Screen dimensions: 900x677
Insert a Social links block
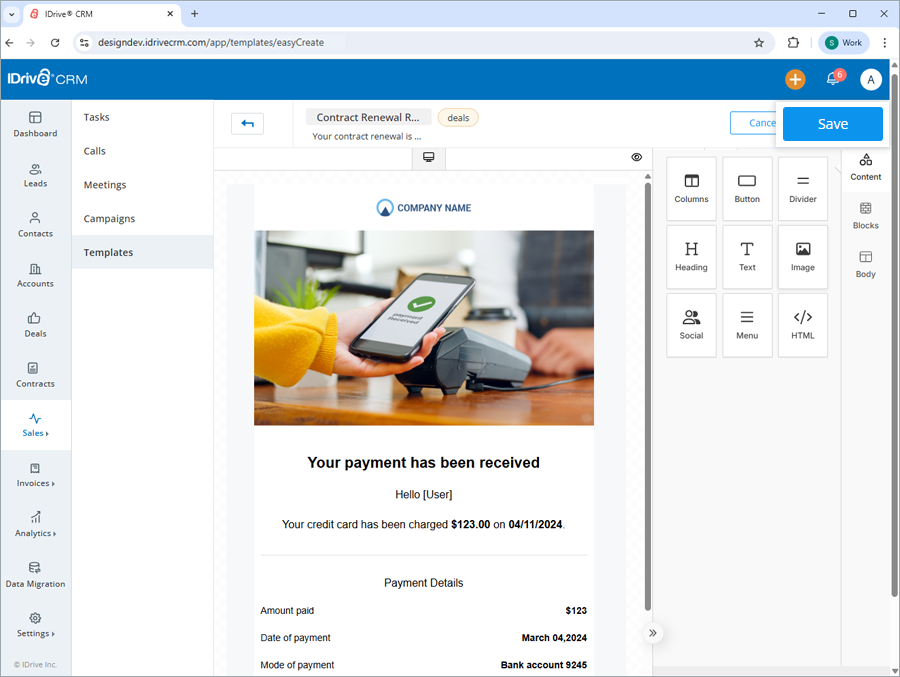tap(691, 325)
